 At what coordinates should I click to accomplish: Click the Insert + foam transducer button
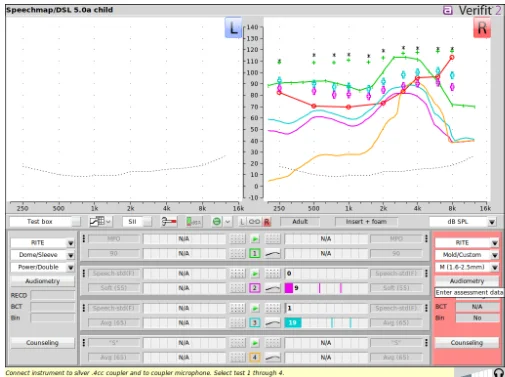366,222
